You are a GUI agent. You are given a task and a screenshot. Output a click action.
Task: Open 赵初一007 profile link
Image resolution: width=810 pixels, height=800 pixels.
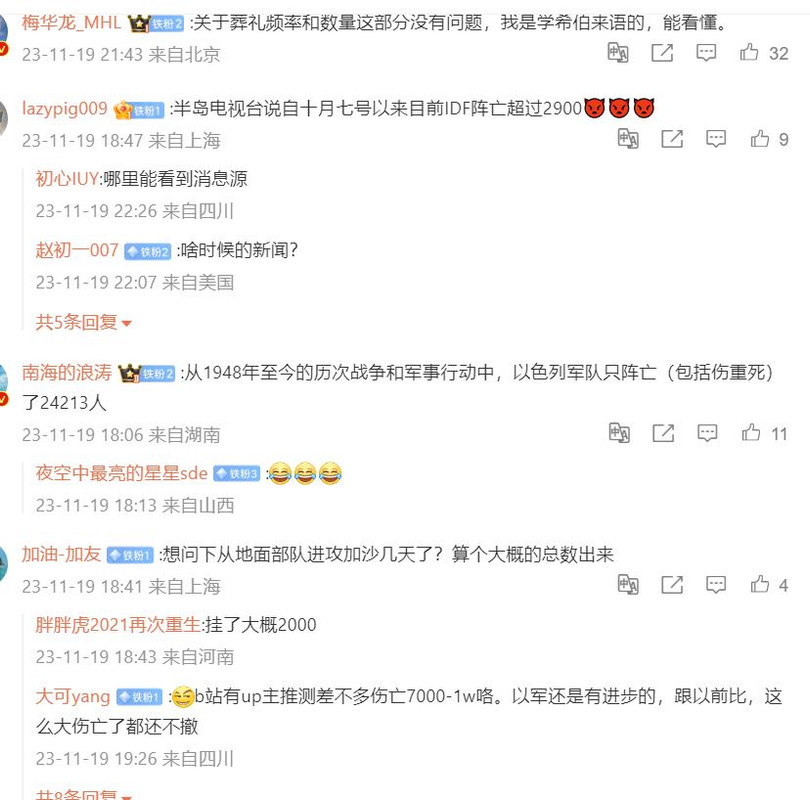click(x=77, y=250)
